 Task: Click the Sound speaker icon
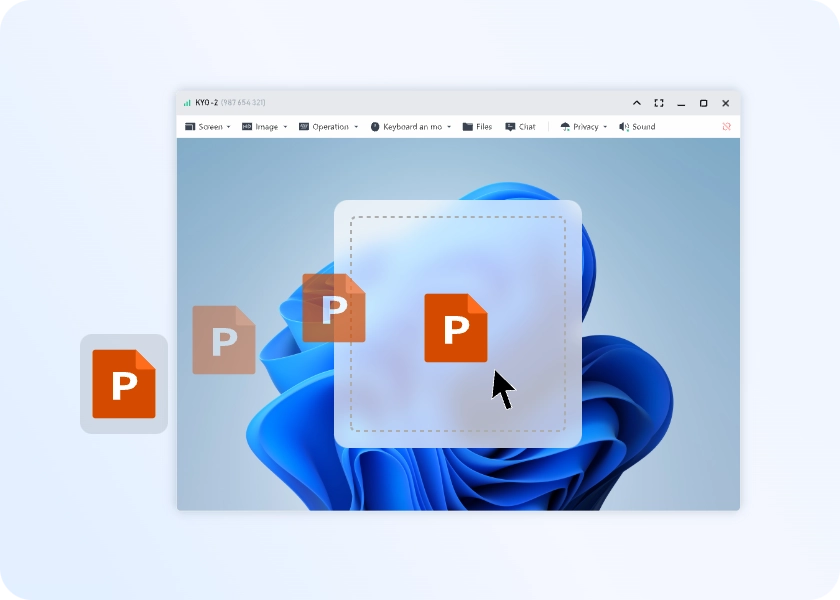[624, 127]
